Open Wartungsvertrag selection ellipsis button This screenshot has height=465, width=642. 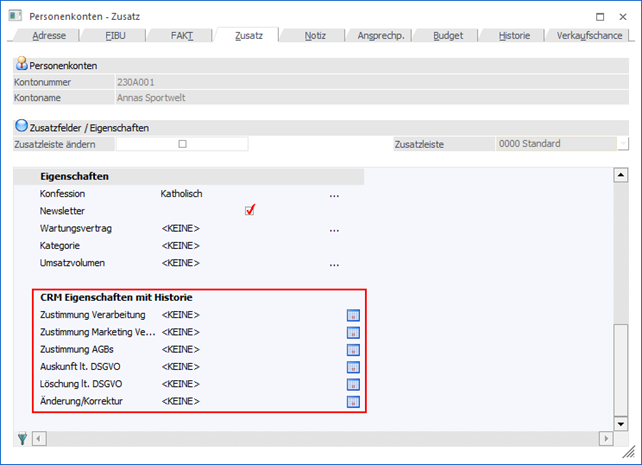[335, 229]
